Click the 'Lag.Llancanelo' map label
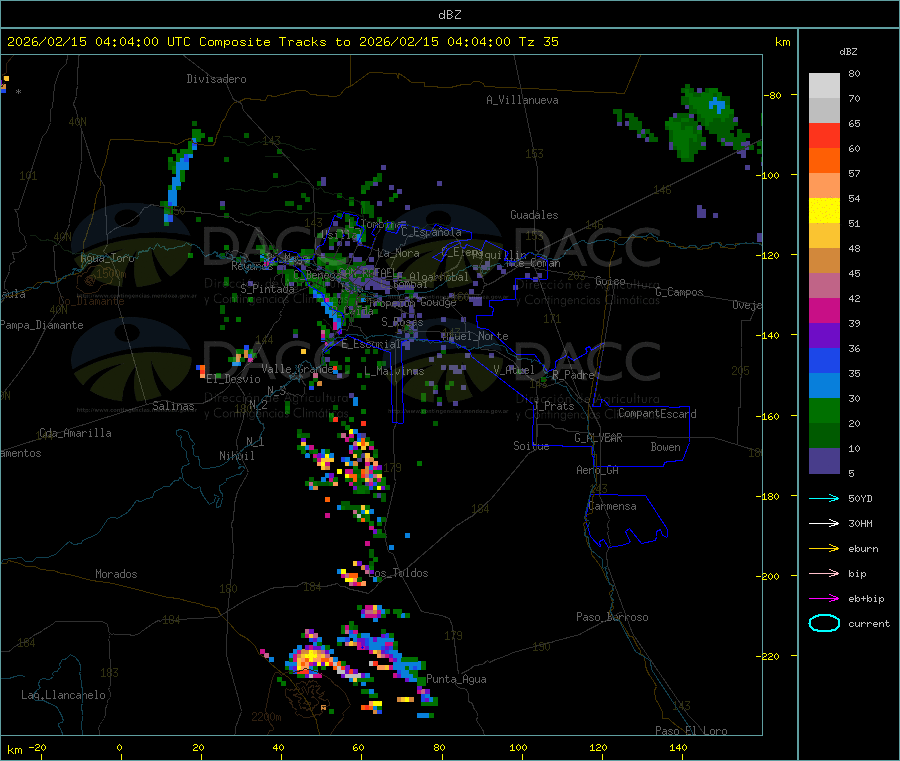Image resolution: width=900 pixels, height=761 pixels. coord(63,695)
